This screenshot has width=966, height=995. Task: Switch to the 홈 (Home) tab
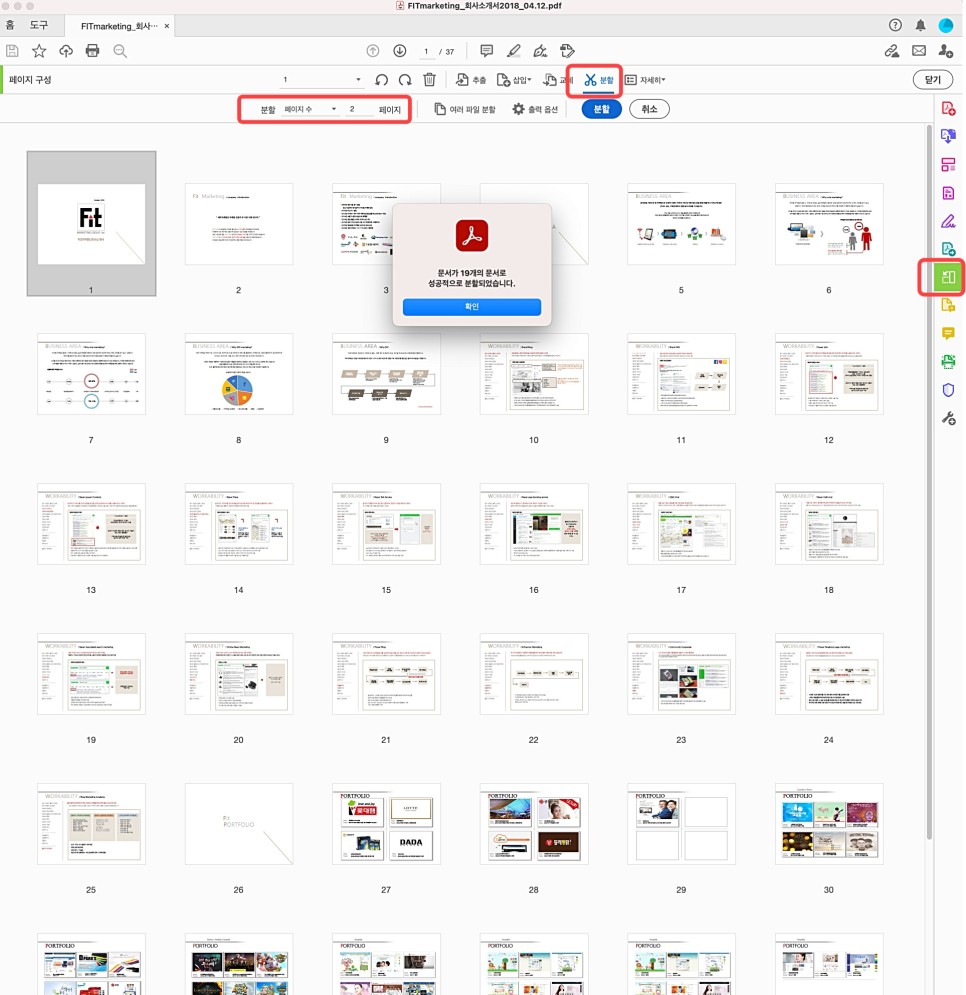pyautogui.click(x=10, y=25)
